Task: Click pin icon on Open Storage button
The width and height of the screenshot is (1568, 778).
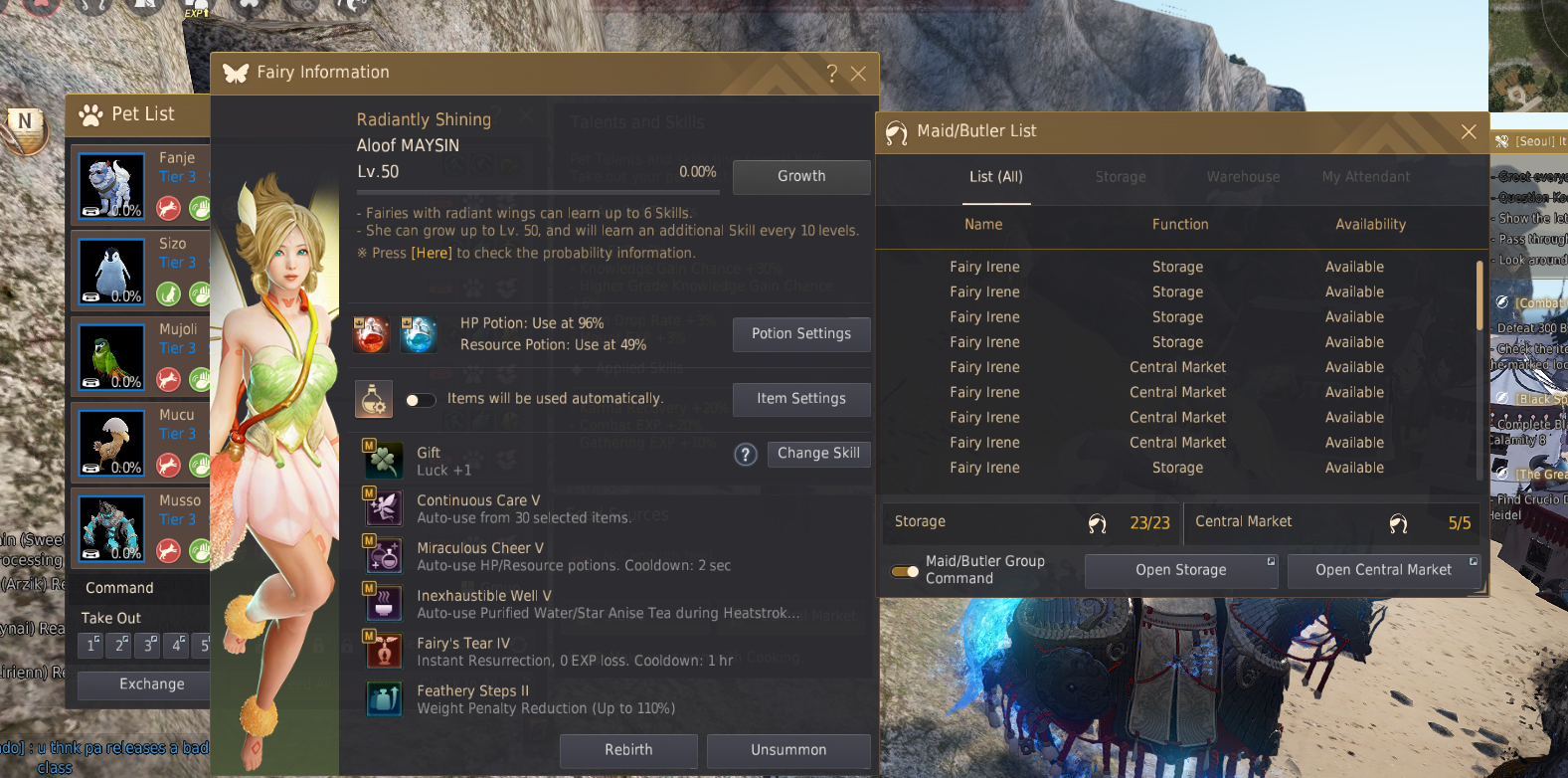Action: (1271, 562)
